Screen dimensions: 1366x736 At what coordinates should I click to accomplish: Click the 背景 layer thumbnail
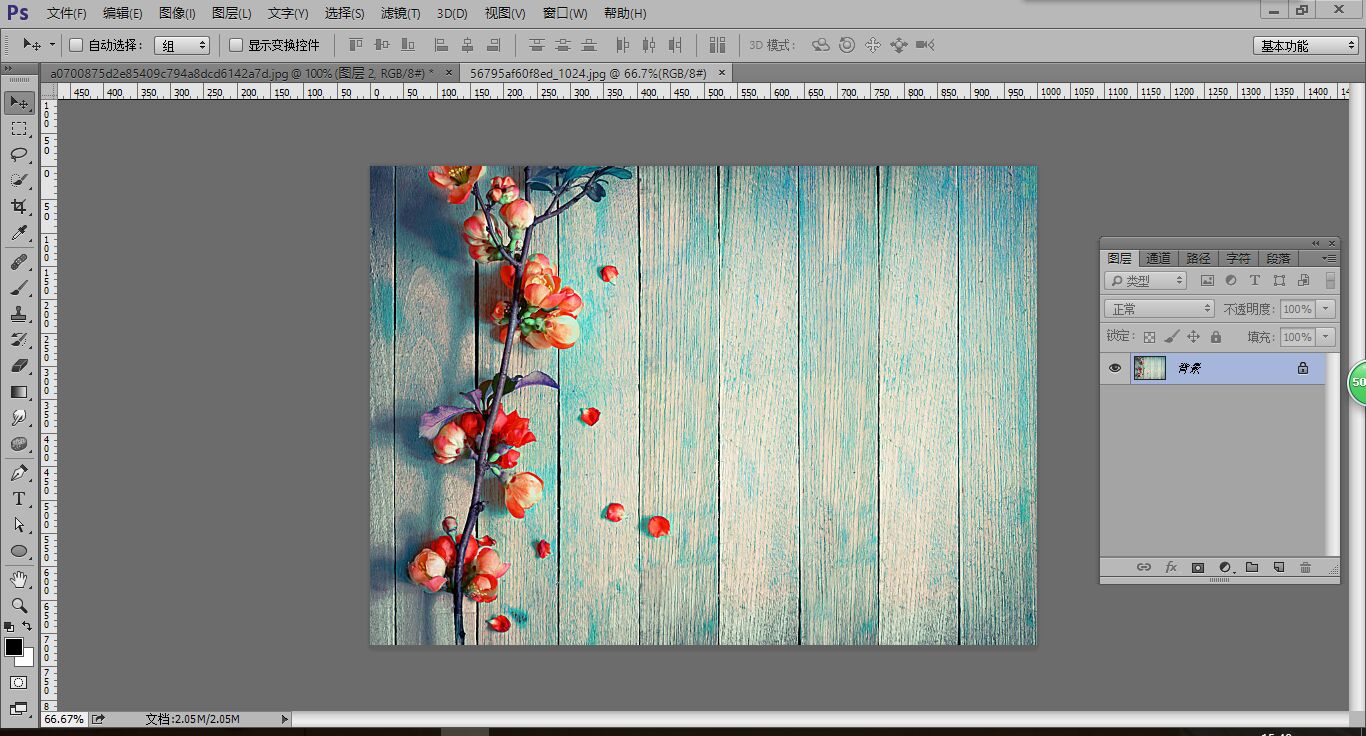pos(1150,368)
